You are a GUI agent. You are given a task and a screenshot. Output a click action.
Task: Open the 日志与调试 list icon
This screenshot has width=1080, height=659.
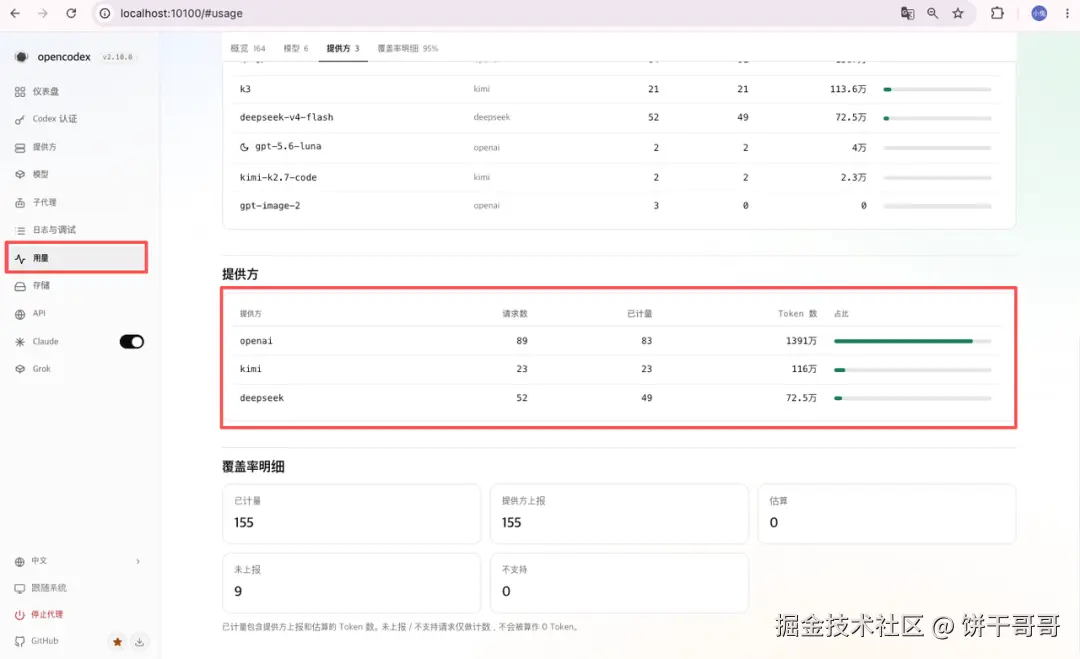(x=20, y=230)
